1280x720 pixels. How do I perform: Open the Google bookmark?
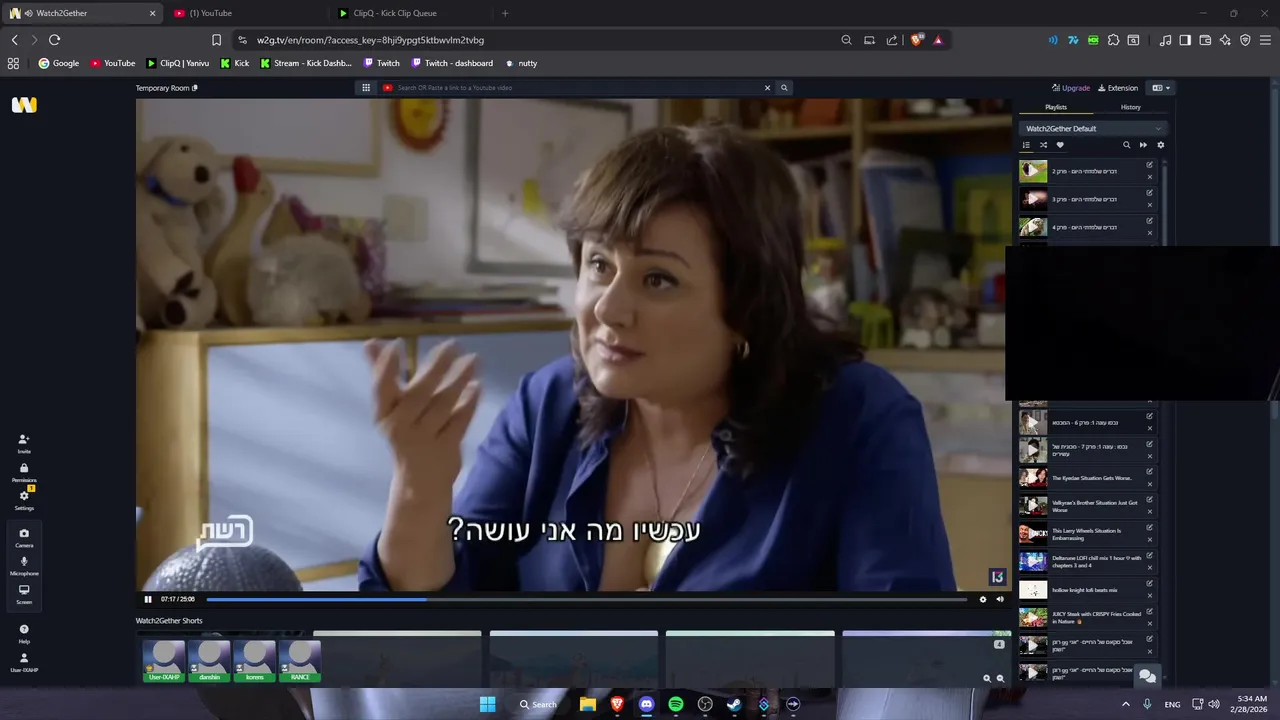click(58, 63)
